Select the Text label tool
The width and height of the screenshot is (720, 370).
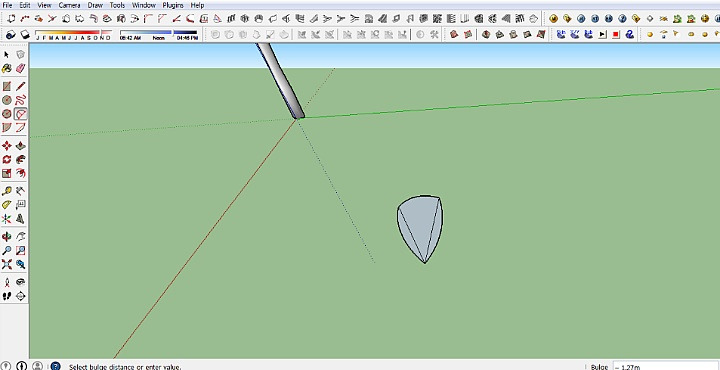[x=20, y=205]
